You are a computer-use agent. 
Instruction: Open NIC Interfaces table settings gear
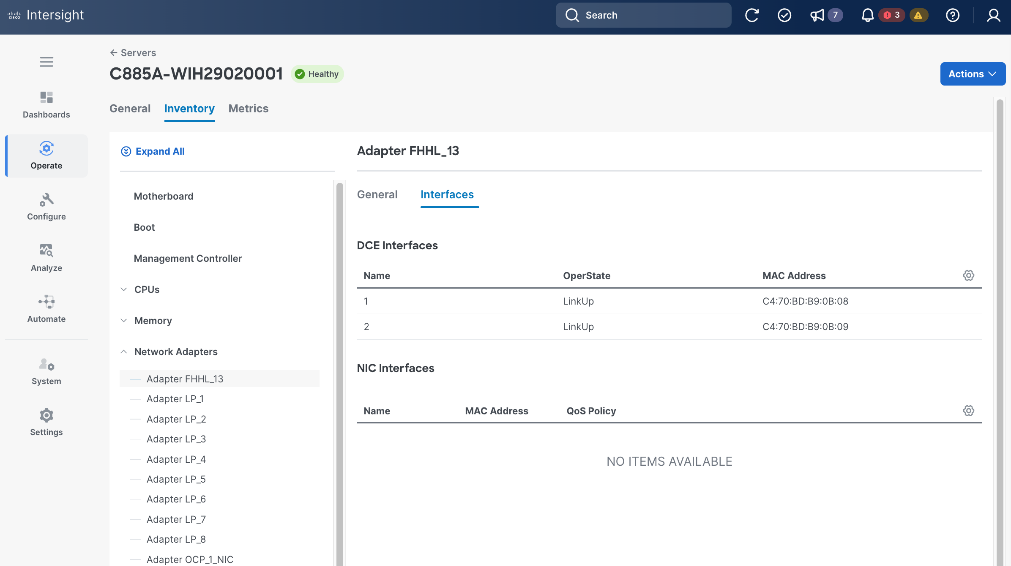pos(968,410)
